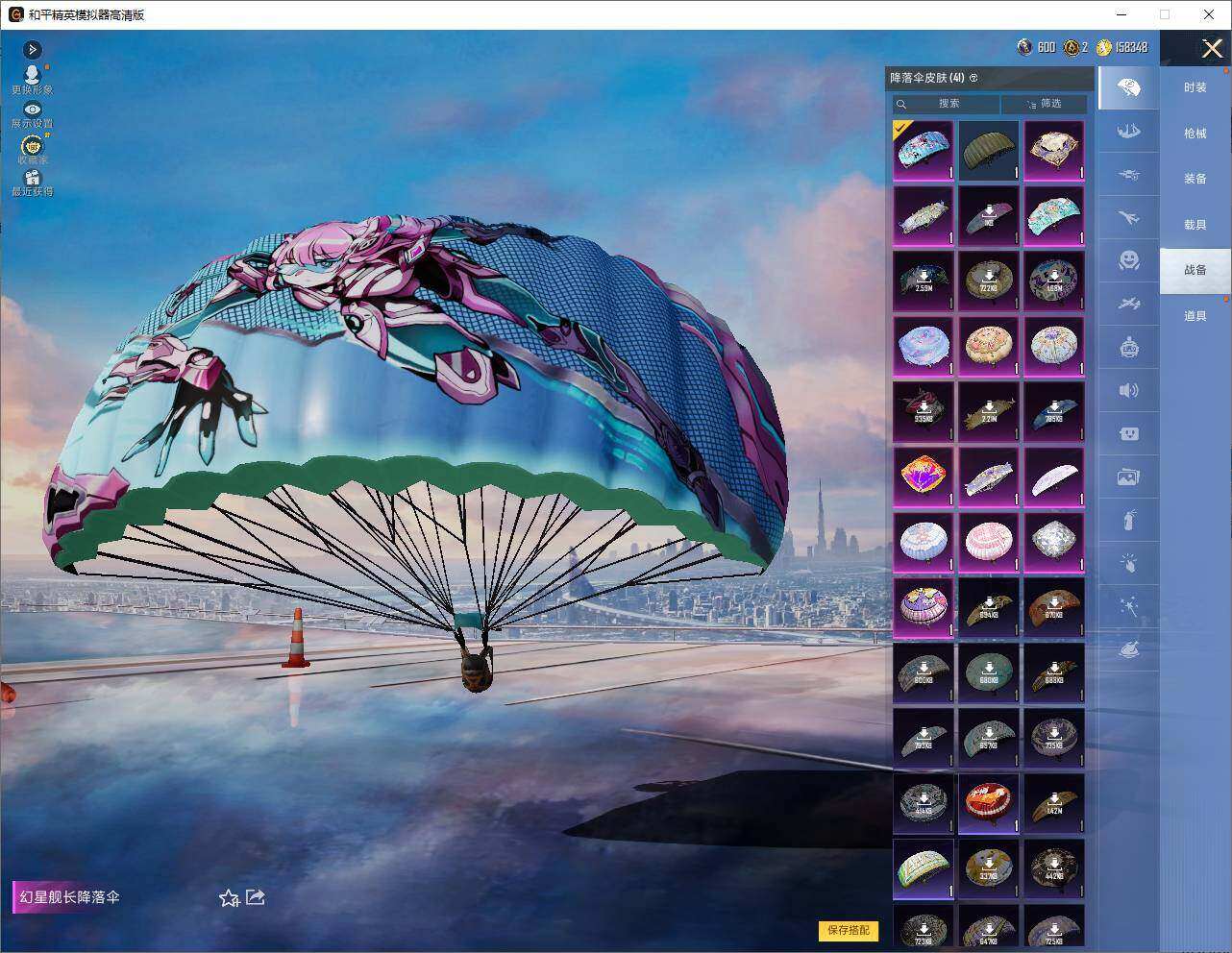Switch to 时装 tab
Screen dimensions: 1232x953
point(1195,87)
